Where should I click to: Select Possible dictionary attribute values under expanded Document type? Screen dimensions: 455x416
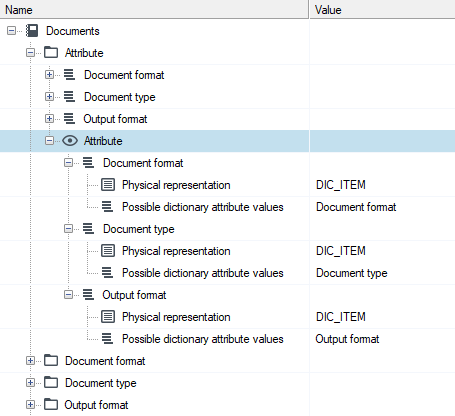coord(203,273)
